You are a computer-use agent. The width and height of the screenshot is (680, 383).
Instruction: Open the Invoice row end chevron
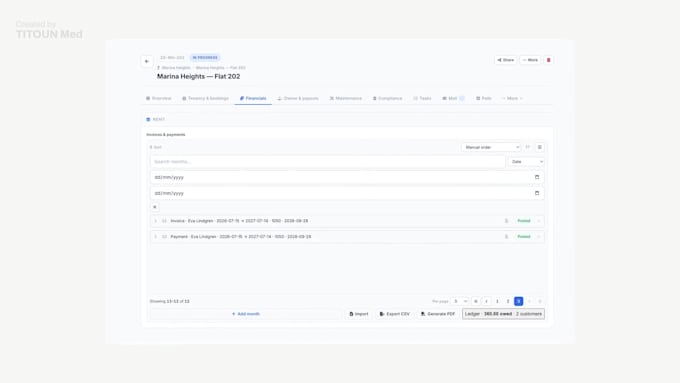click(539, 221)
